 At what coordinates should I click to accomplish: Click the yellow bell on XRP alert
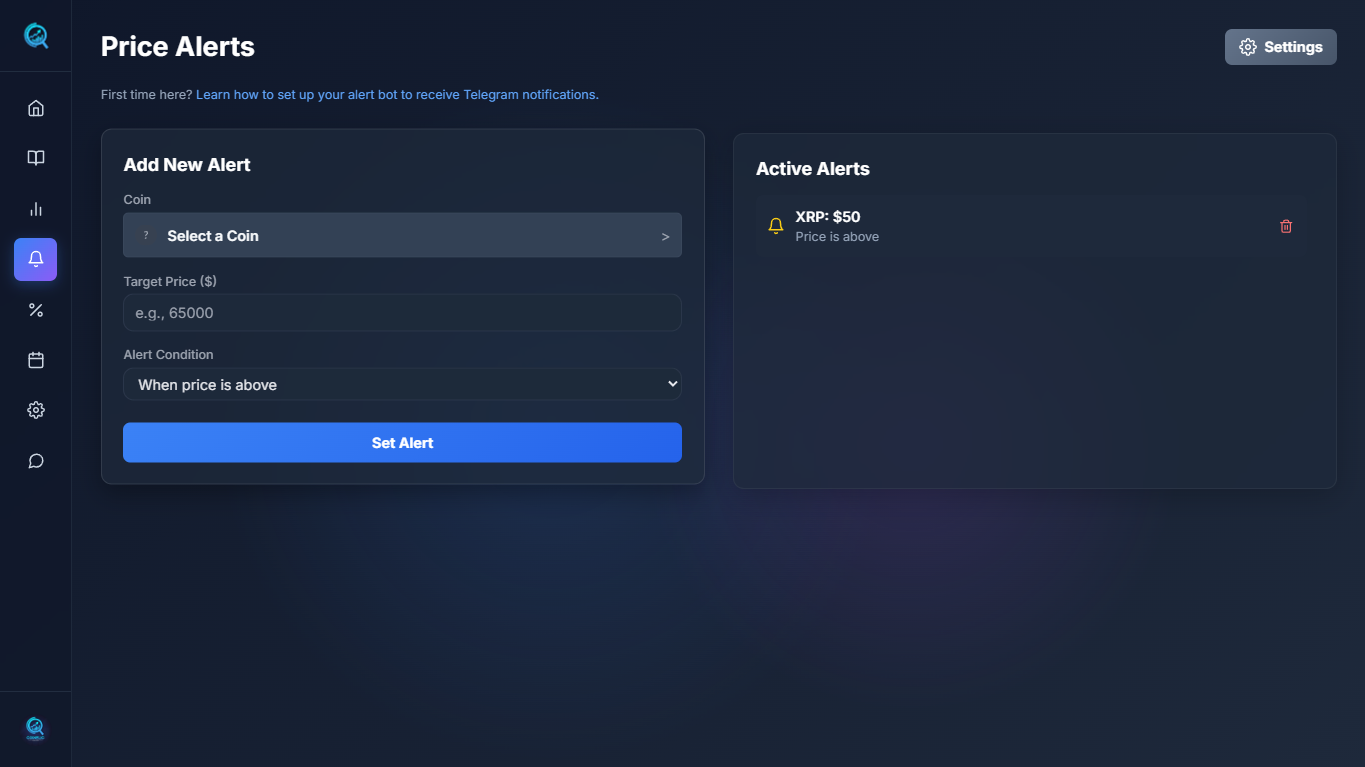(775, 226)
